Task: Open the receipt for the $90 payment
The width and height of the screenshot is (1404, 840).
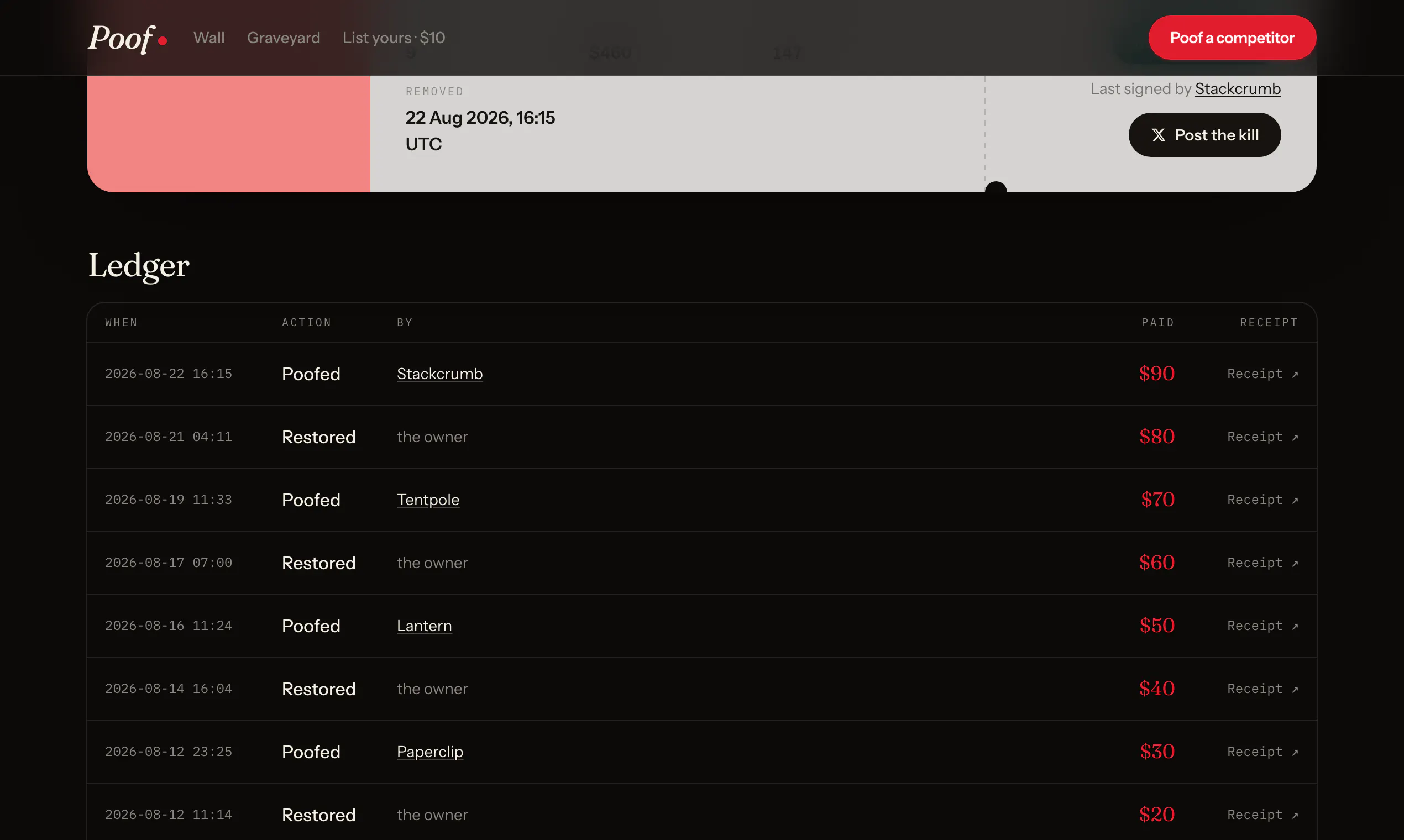Action: [x=1262, y=374]
